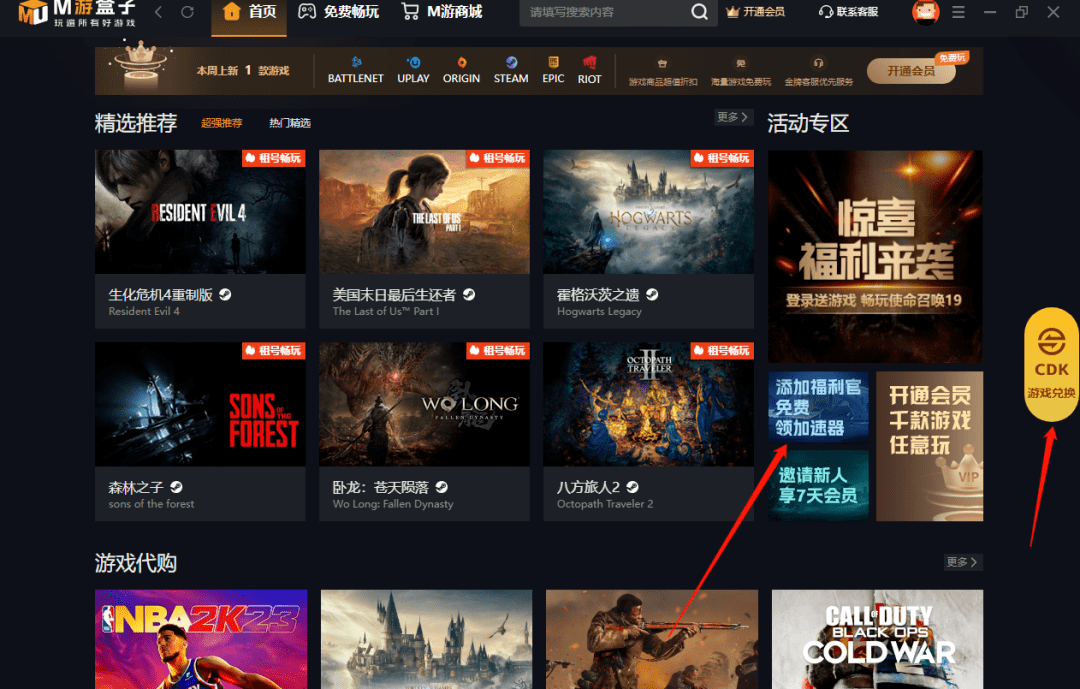Switch to 热门精选 recommendation filter
The image size is (1080, 689).
(289, 123)
